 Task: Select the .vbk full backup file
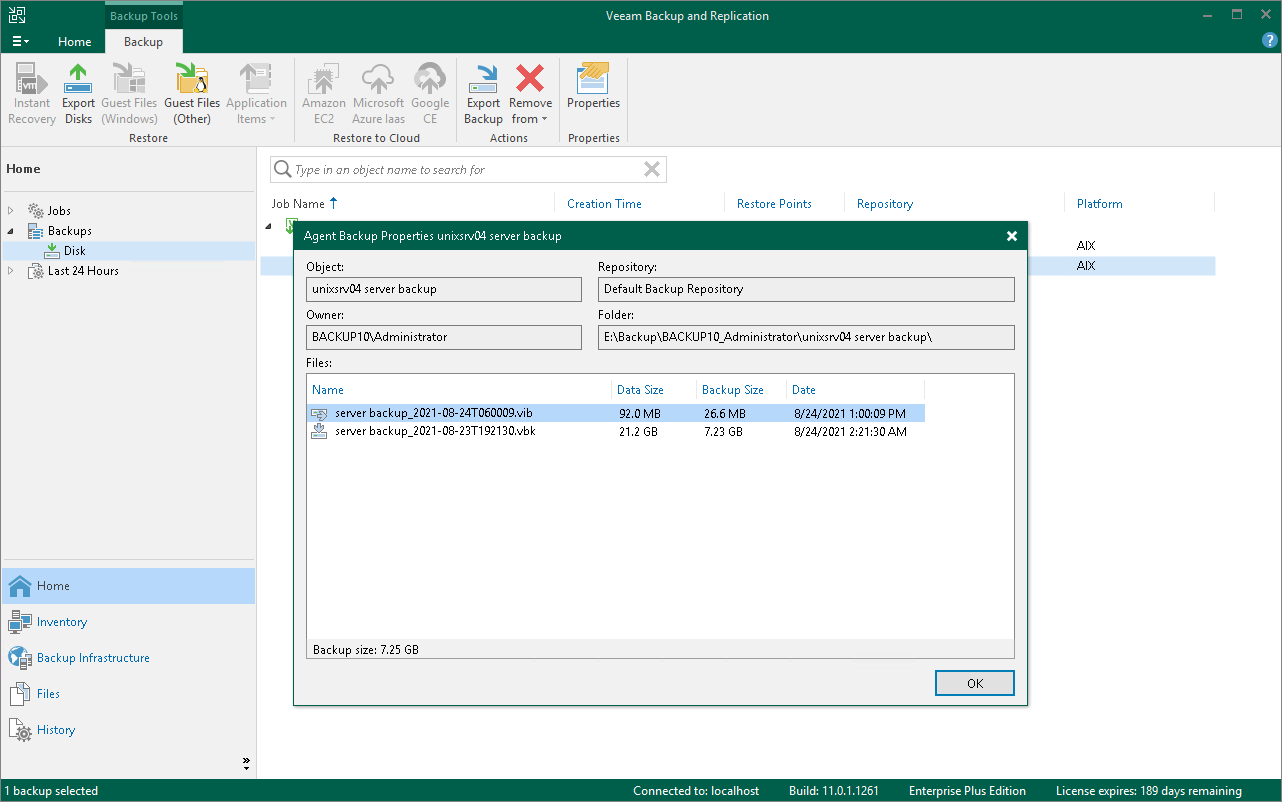(435, 432)
